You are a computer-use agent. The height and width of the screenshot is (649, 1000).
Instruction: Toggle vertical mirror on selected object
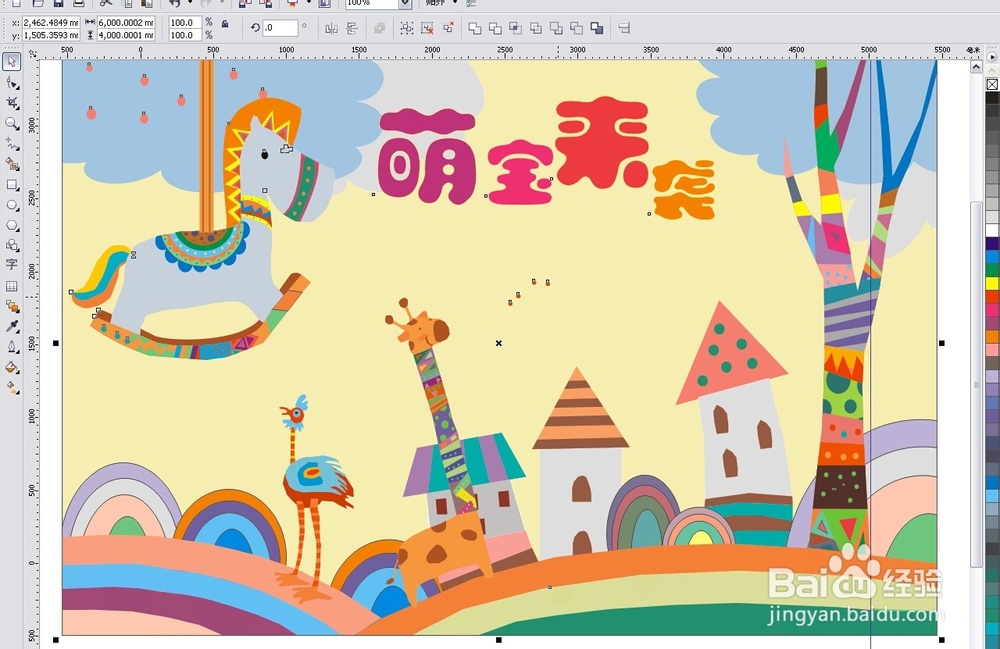pyautogui.click(x=350, y=27)
